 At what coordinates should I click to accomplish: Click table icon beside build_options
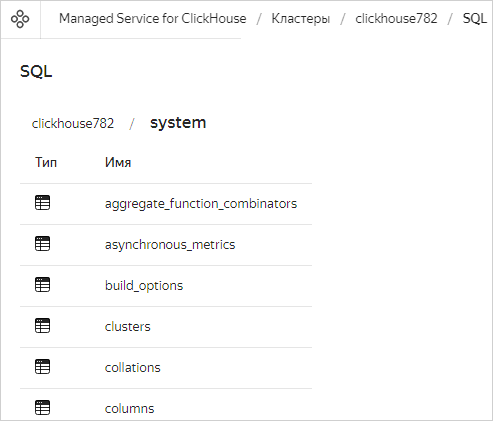(42, 285)
